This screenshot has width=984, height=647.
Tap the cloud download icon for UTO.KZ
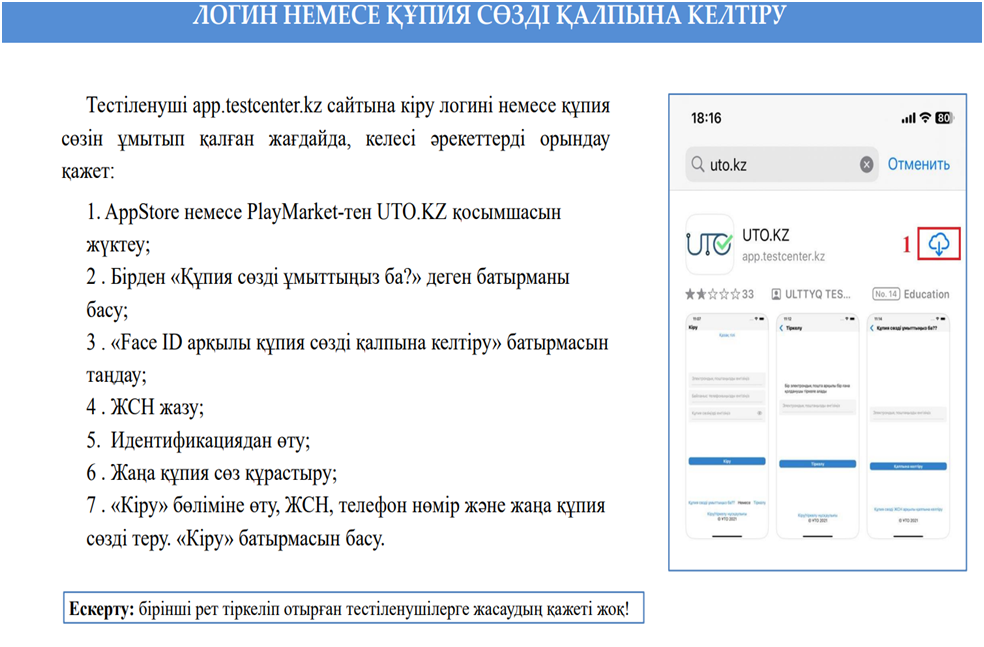[x=940, y=245]
